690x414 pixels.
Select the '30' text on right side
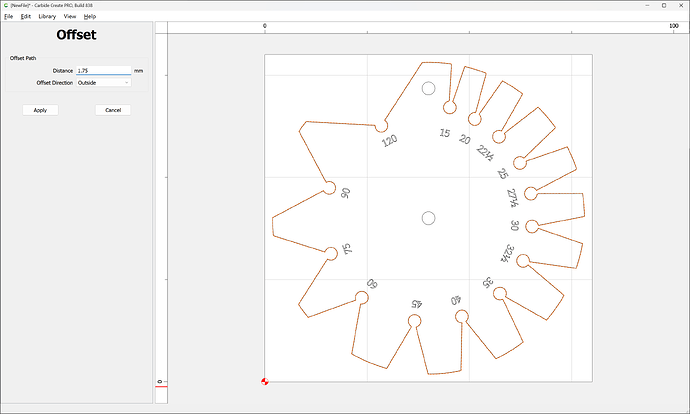[x=514, y=225]
